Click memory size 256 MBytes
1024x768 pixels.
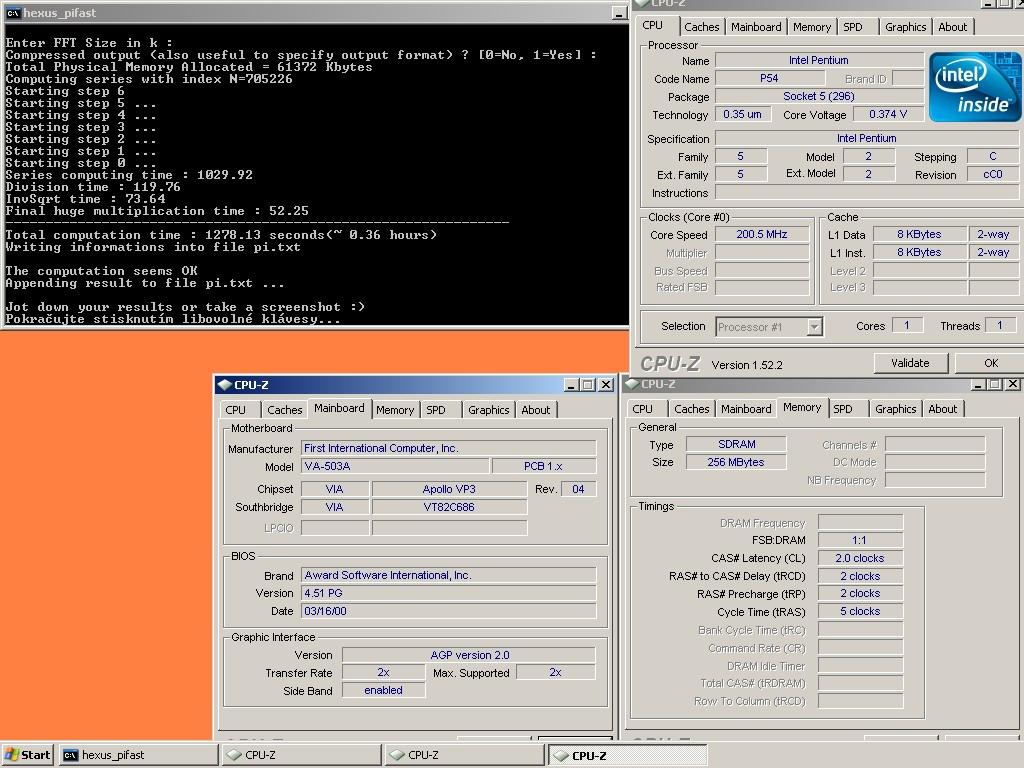pos(737,462)
